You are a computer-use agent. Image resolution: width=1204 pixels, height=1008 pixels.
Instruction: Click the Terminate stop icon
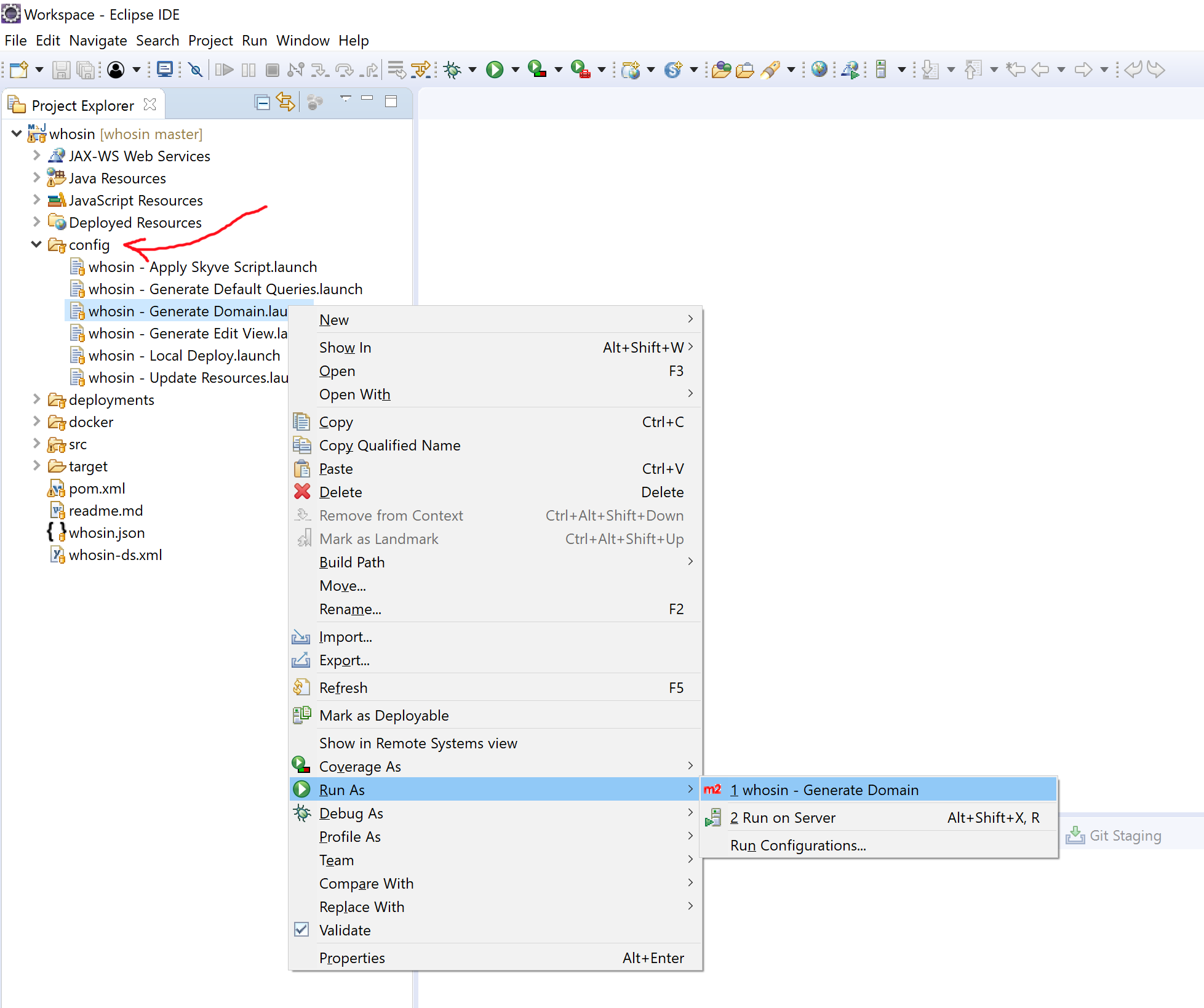272,70
